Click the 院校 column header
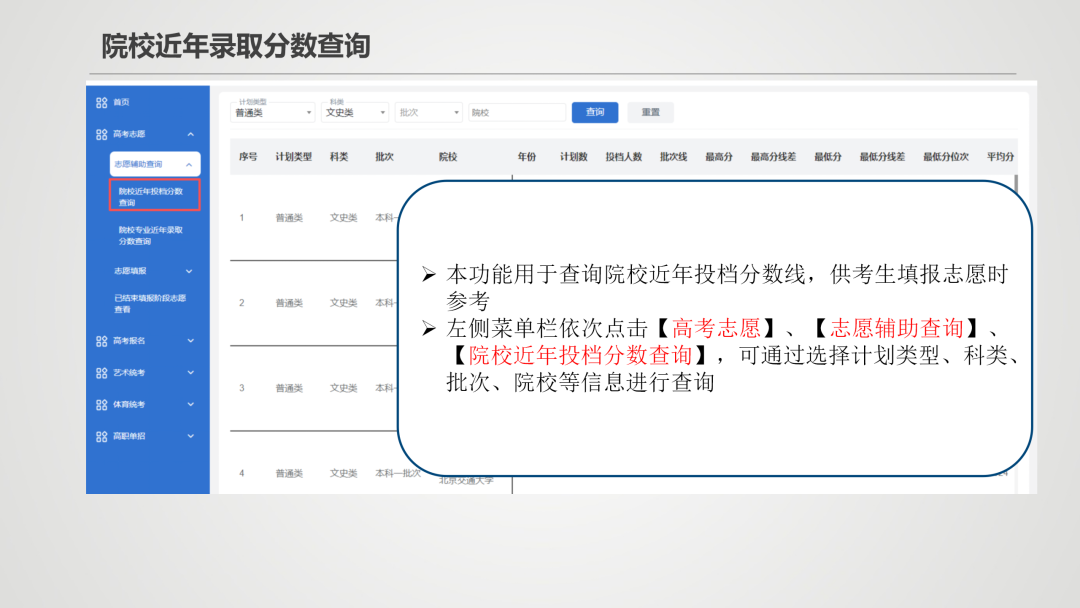 (x=448, y=157)
